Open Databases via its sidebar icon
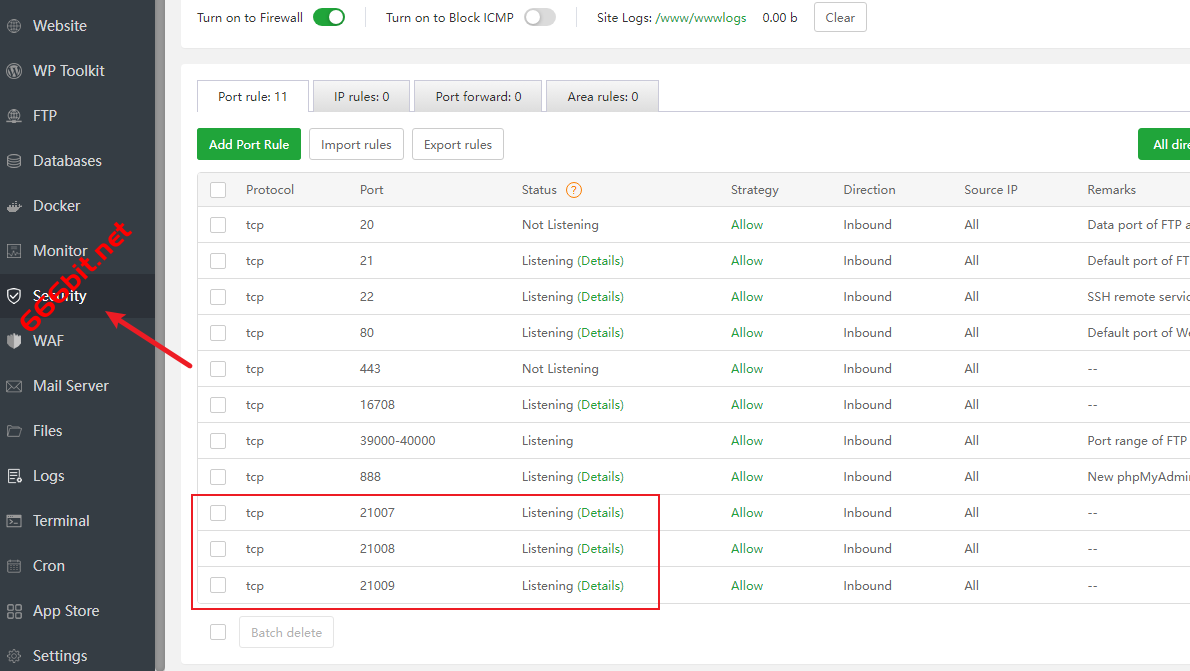Screen dimensions: 1190x671 coord(14,161)
